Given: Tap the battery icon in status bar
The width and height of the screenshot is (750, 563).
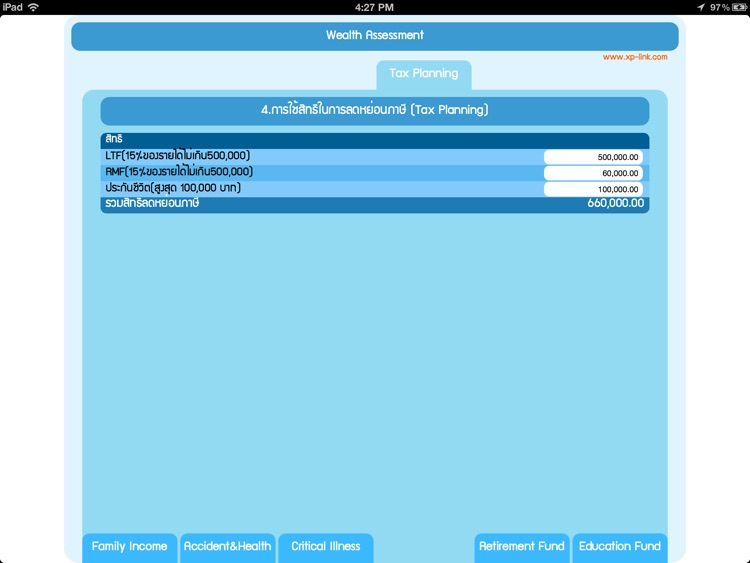Looking at the screenshot, I should tap(739, 7).
